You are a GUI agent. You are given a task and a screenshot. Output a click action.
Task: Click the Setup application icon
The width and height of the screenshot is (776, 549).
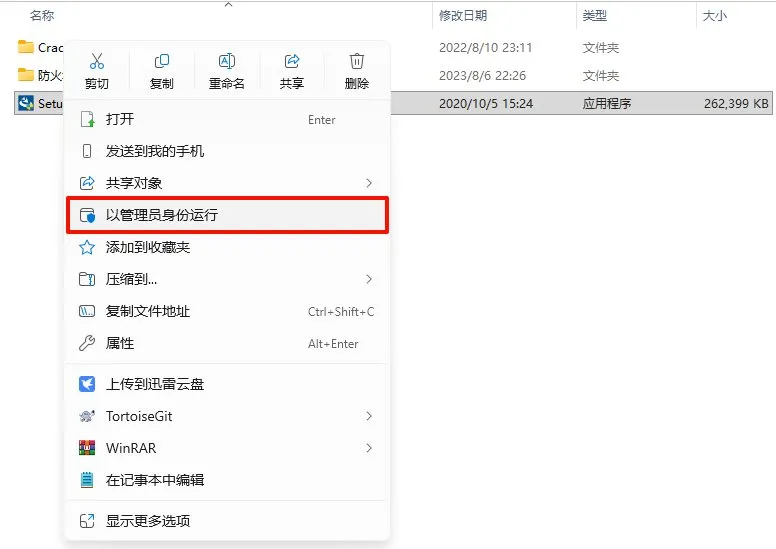(26, 103)
